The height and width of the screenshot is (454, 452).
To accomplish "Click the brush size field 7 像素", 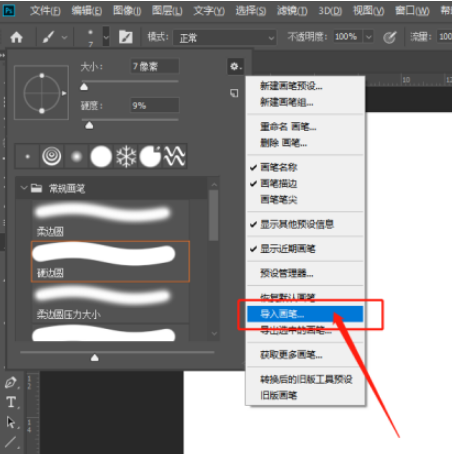I will pyautogui.click(x=154, y=66).
